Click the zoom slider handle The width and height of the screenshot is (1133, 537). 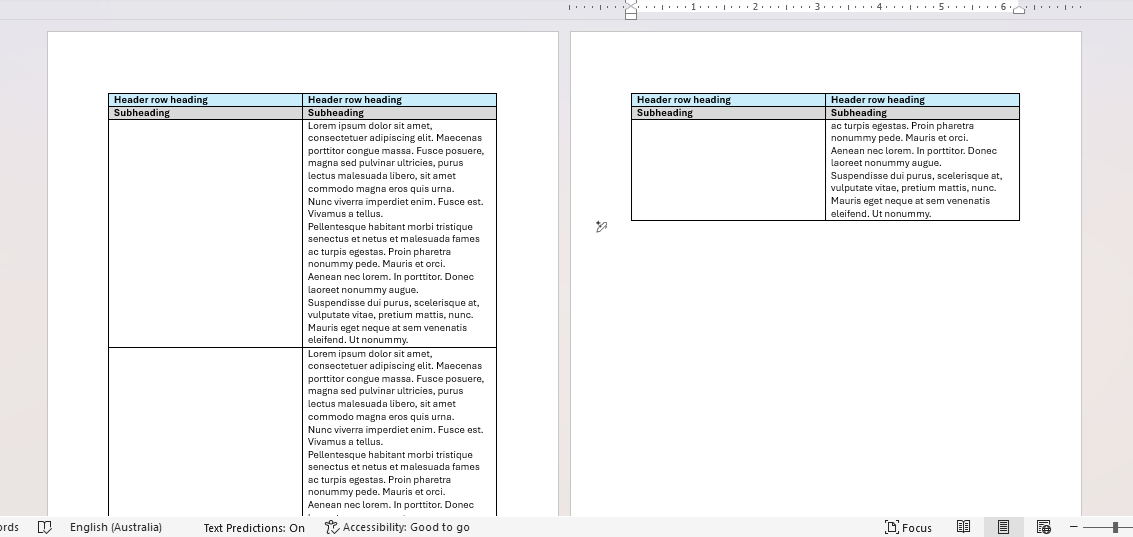pyautogui.click(x=1114, y=527)
